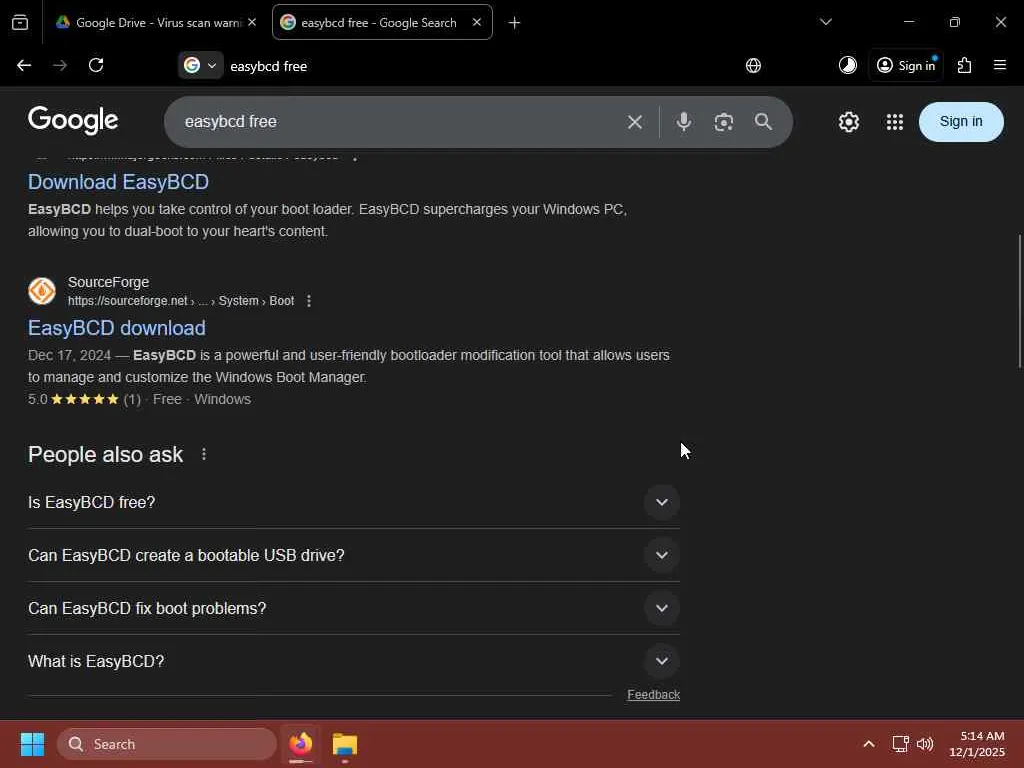
Task: Click the Feedback link
Action: tap(653, 695)
